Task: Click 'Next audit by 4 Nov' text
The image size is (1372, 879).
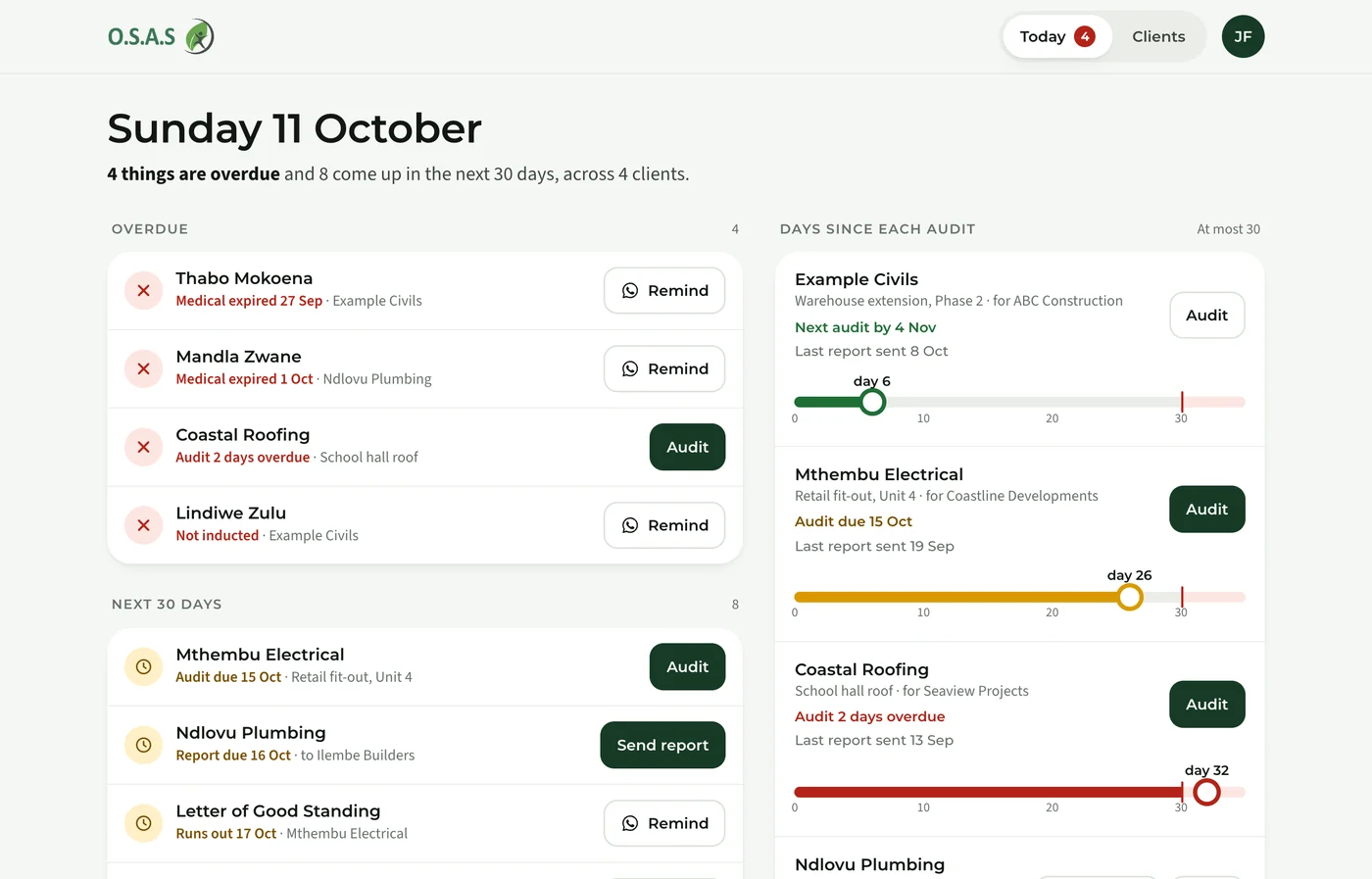Action: click(864, 327)
